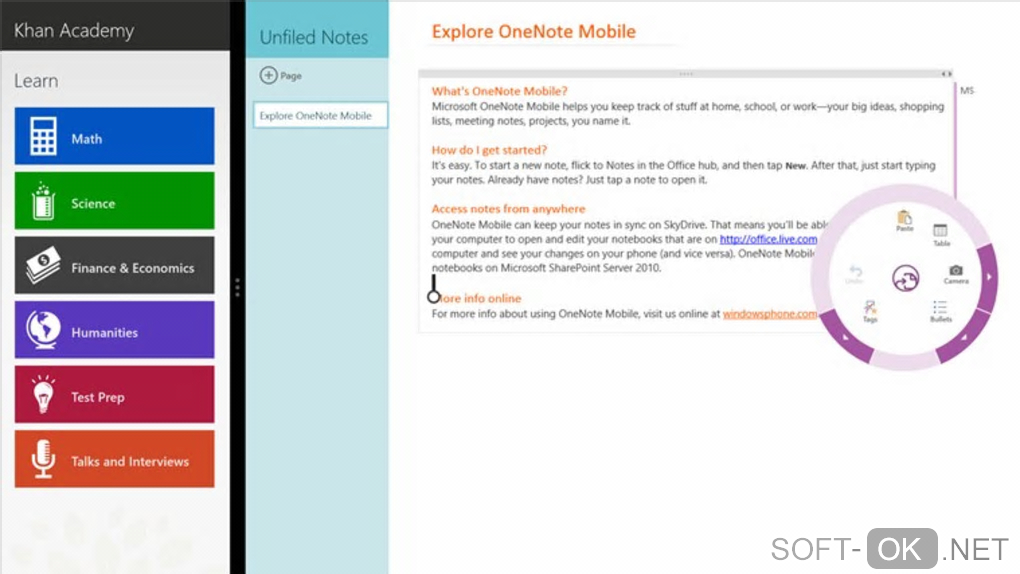Screen dimensions: 1020x574
Task: Expand the Bullets submenu arrow
Action: coord(964,337)
